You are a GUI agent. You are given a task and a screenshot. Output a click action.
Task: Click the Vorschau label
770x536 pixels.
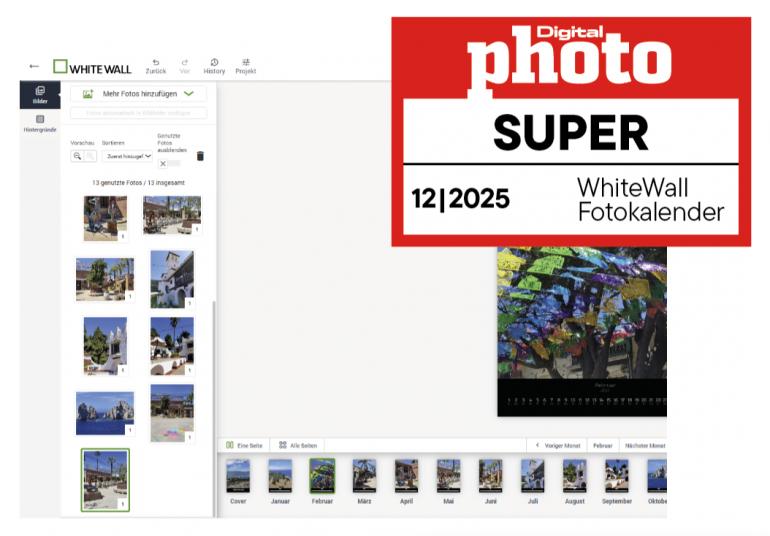pos(82,143)
